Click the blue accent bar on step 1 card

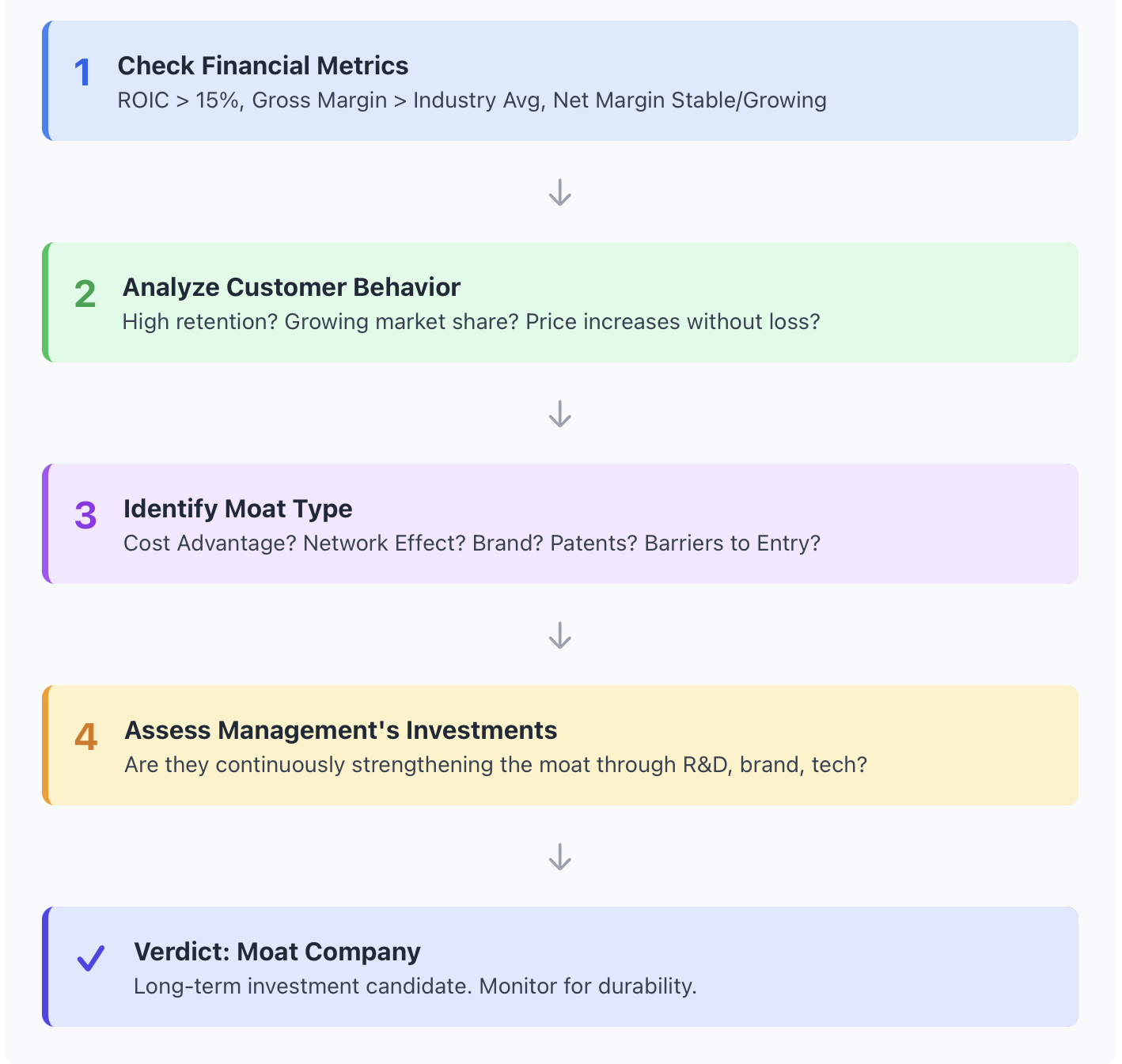tap(46, 81)
